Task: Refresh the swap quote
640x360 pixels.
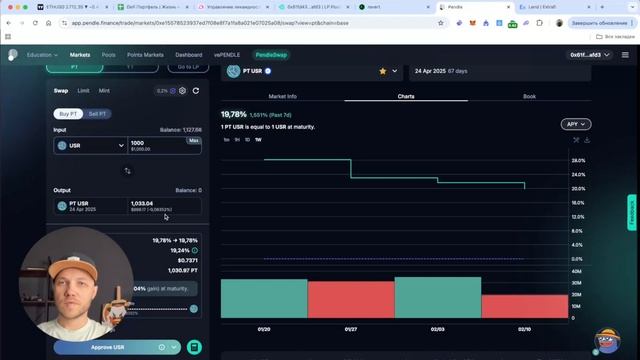Action: (x=196, y=91)
